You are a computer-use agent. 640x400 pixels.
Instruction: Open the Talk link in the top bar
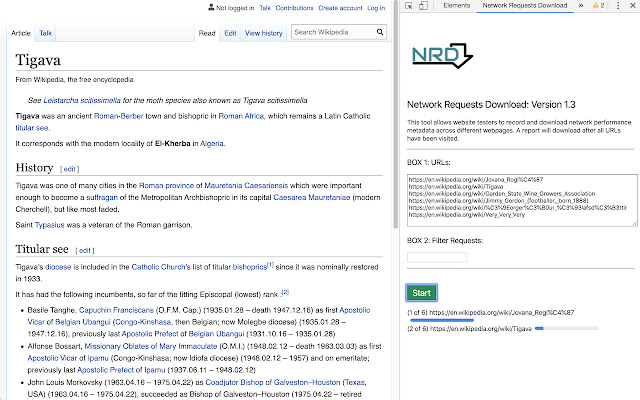click(265, 8)
